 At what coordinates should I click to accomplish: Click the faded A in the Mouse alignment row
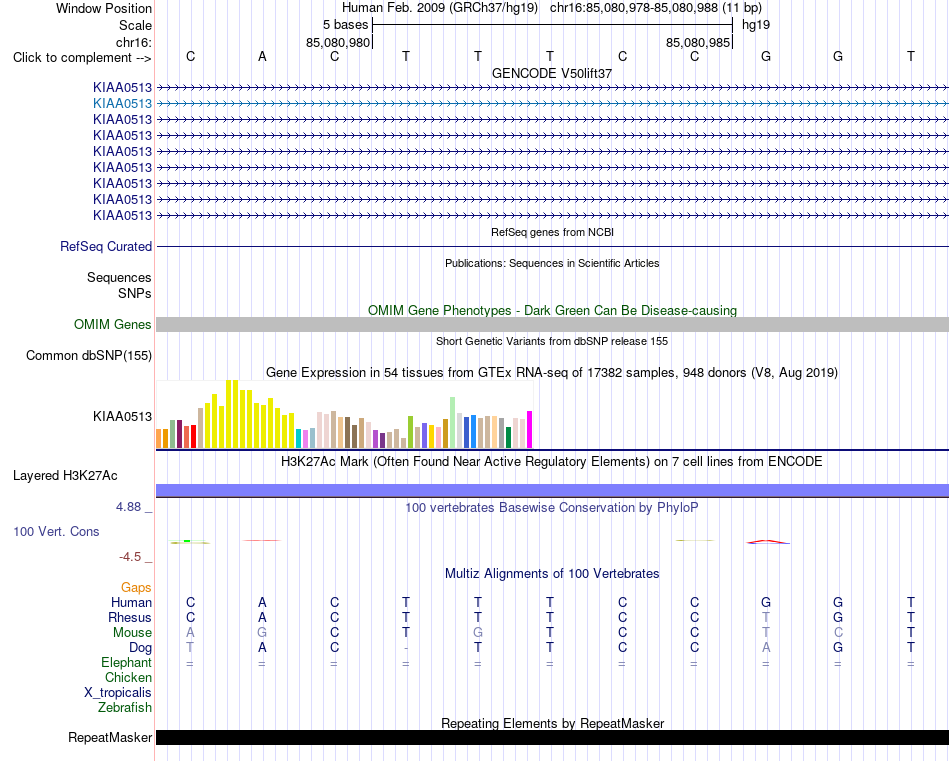click(x=190, y=633)
